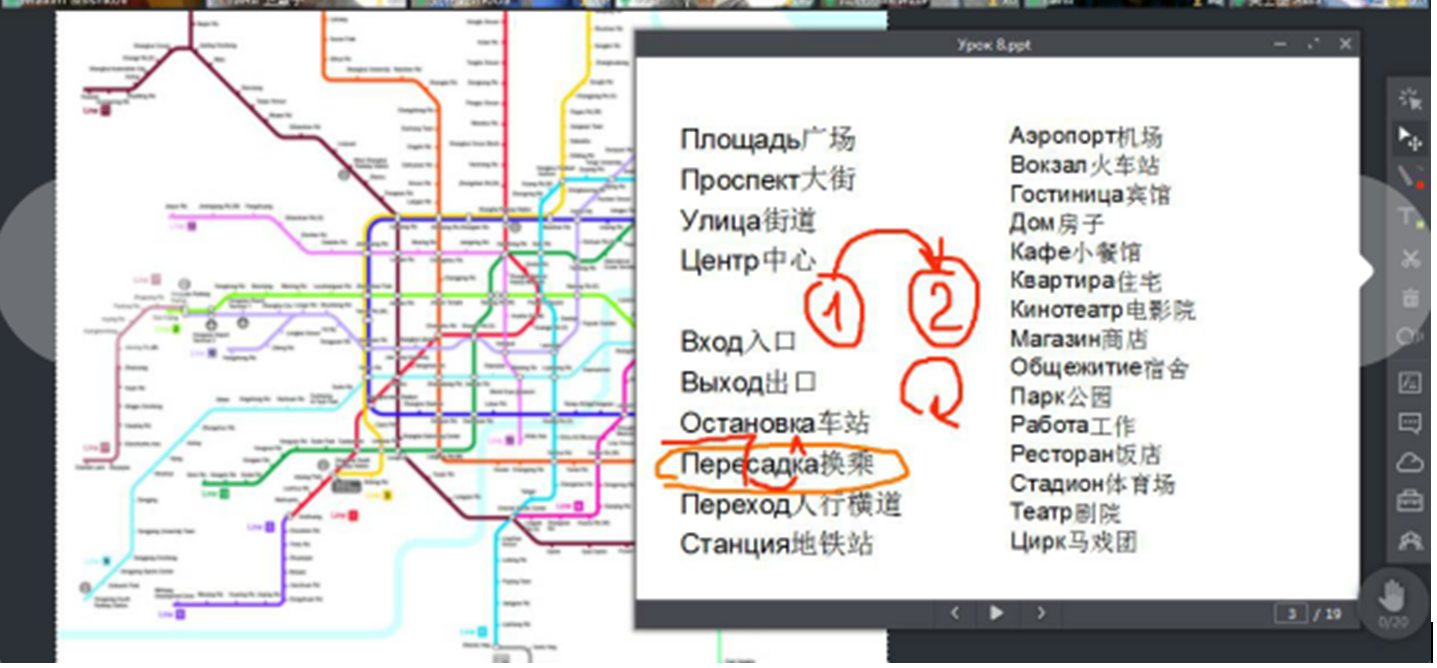Select the scissors cut tool
1437x668 pixels.
click(1410, 258)
